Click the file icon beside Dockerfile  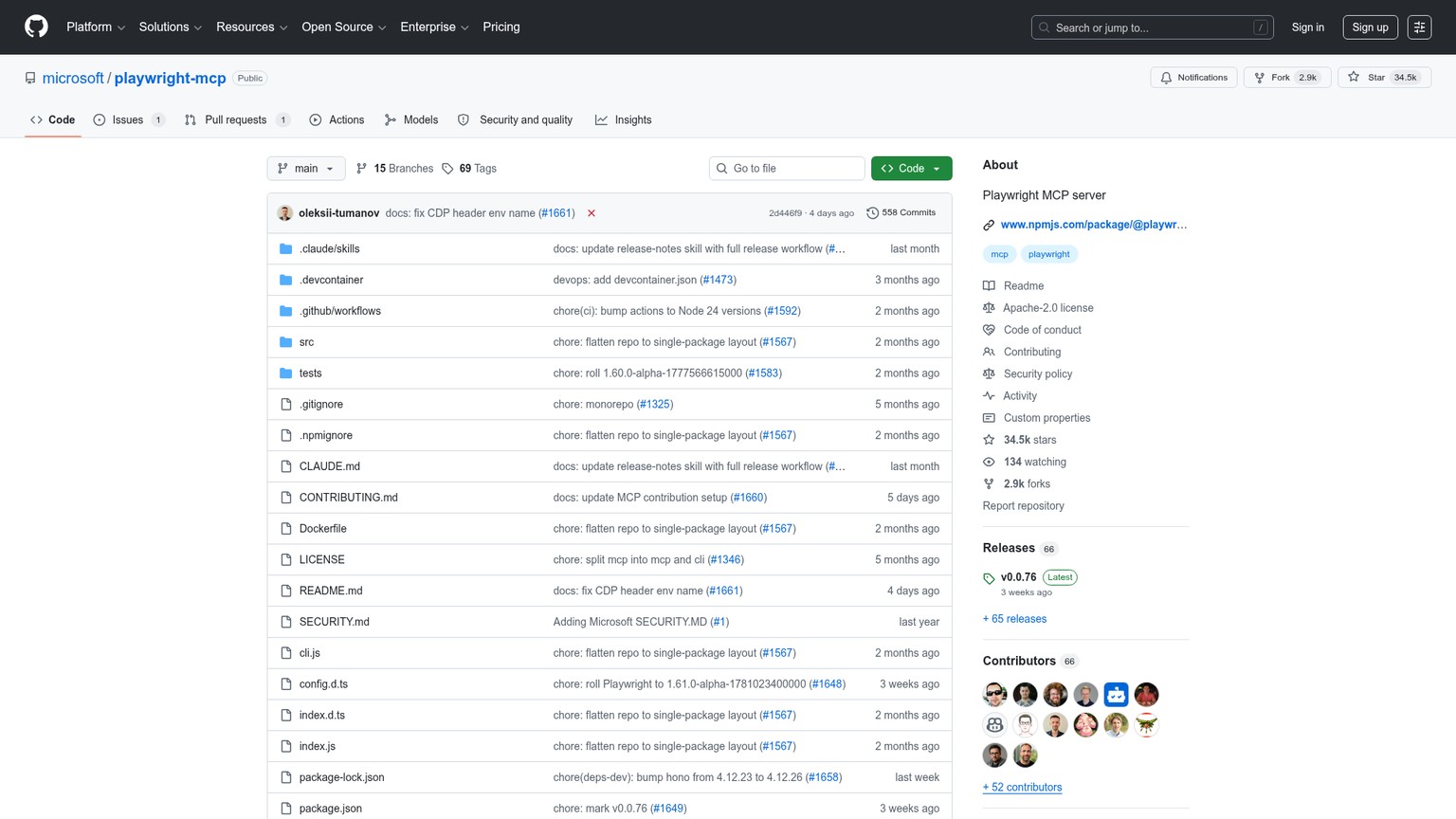point(286,529)
